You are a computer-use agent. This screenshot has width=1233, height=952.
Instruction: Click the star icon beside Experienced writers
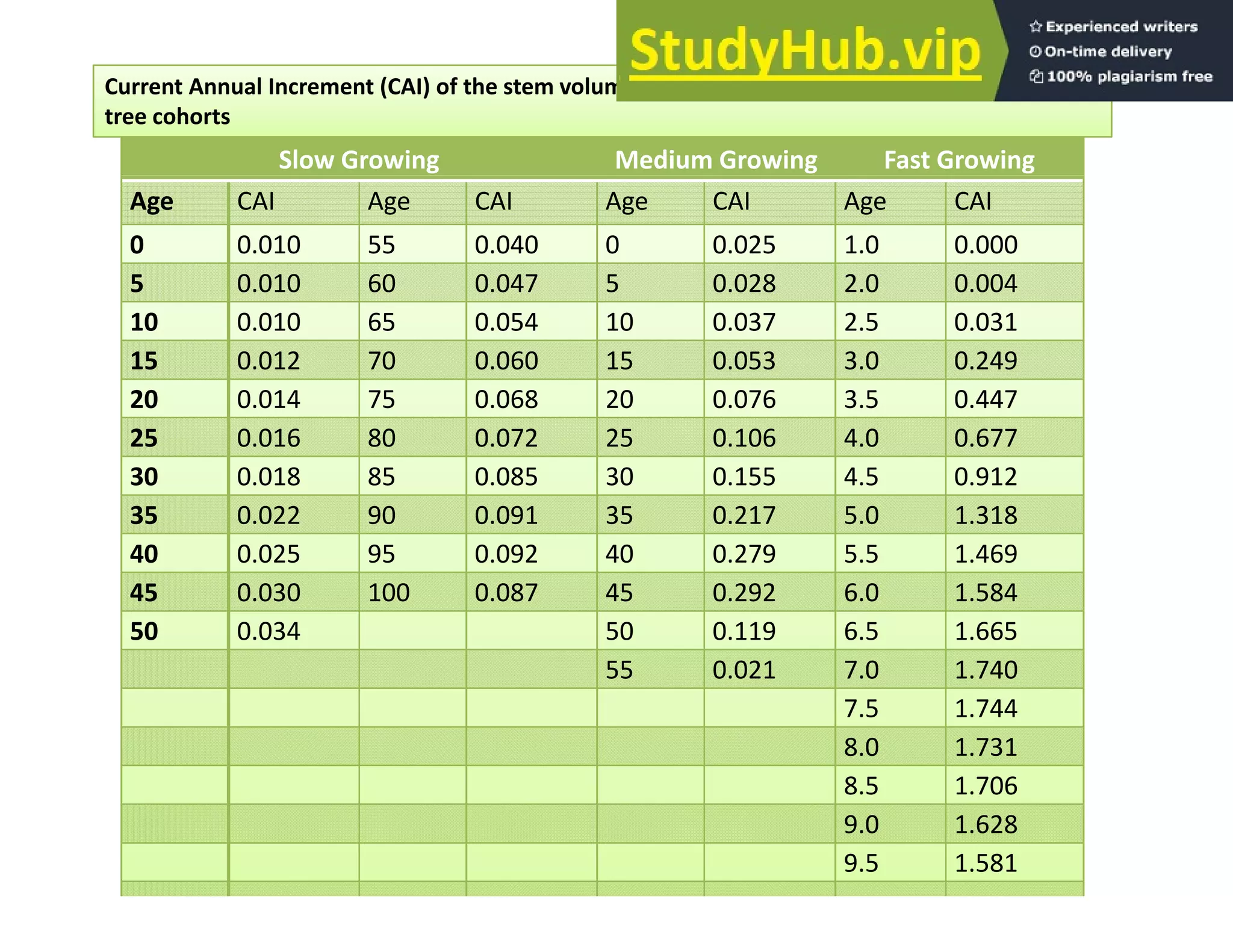click(x=1036, y=26)
